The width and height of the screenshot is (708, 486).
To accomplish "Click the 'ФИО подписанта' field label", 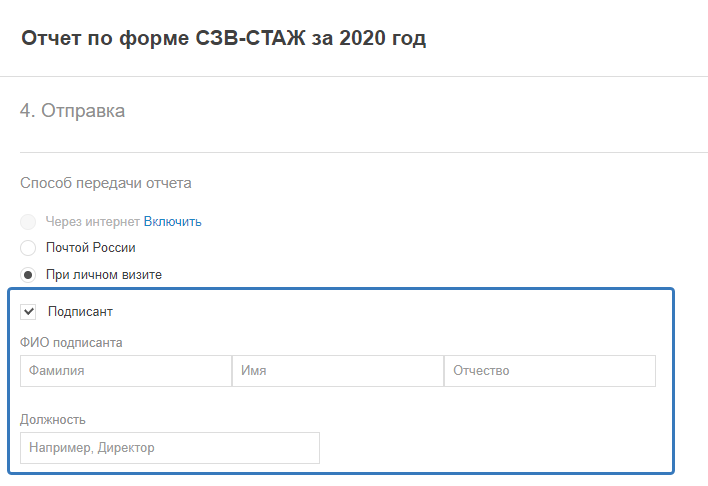I will tap(71, 343).
